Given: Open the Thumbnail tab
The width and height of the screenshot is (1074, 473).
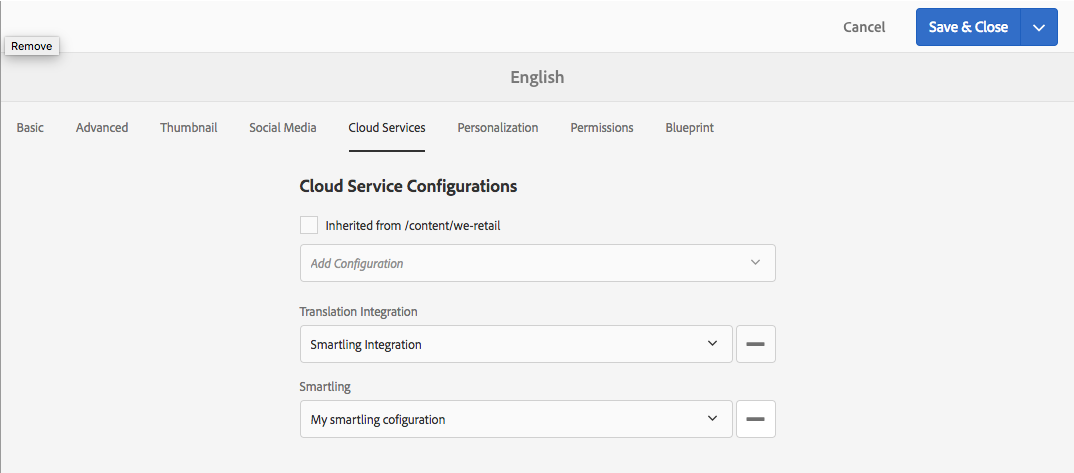Looking at the screenshot, I should point(188,127).
